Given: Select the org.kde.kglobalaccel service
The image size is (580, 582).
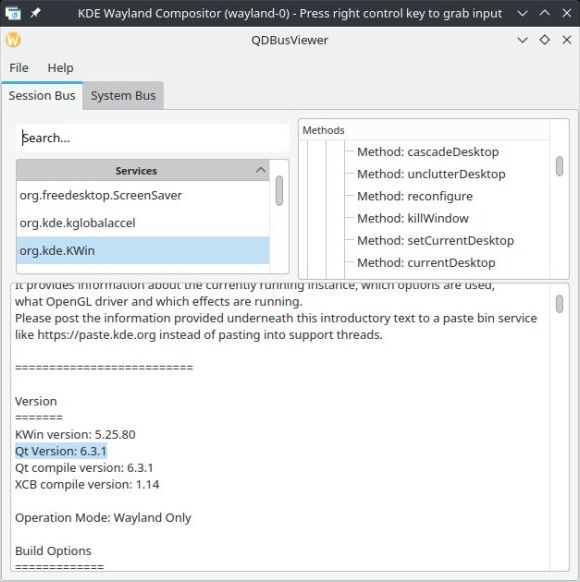Looking at the screenshot, I should (143, 223).
